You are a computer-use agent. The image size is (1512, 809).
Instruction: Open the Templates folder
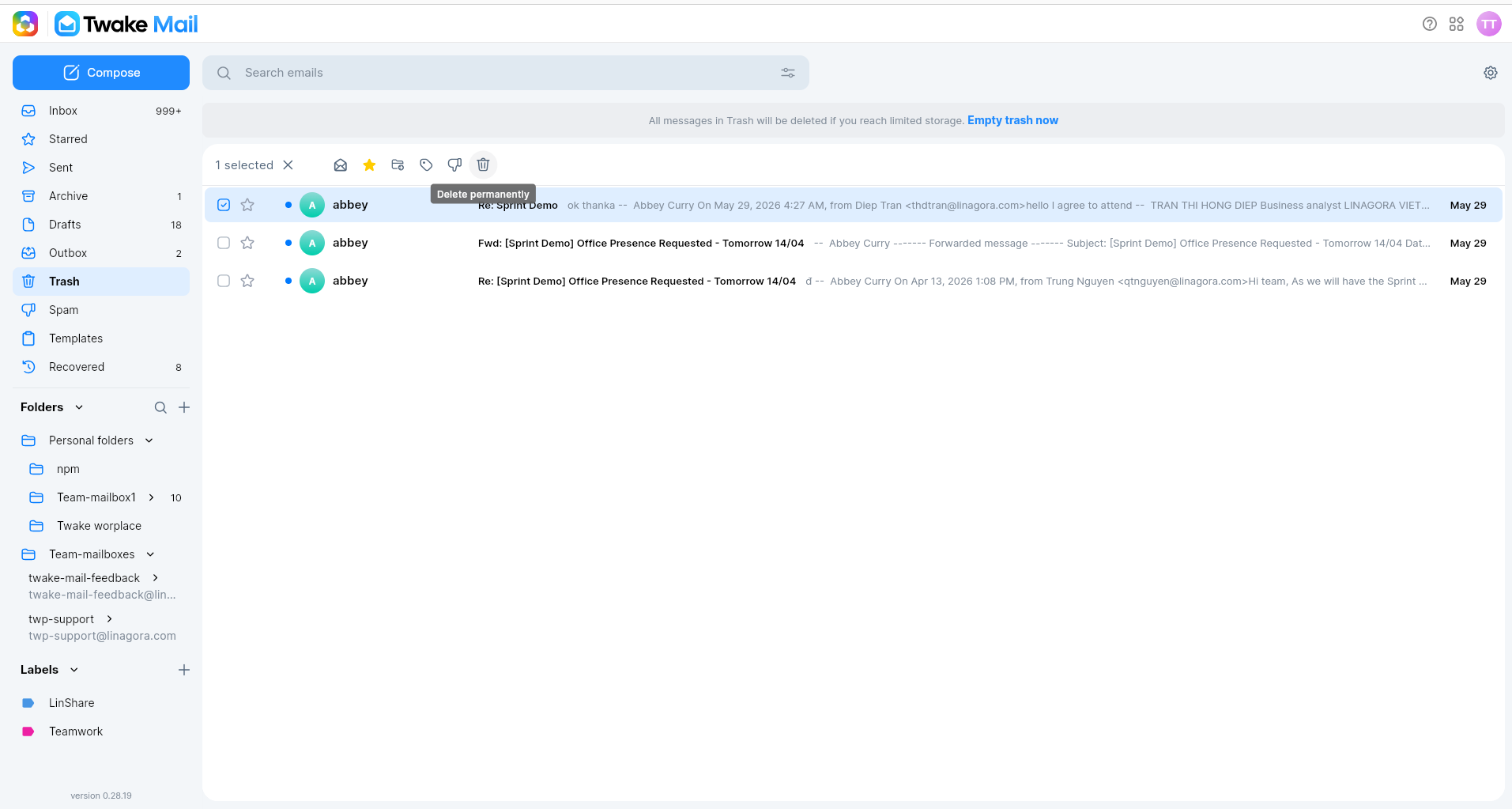tap(101, 338)
